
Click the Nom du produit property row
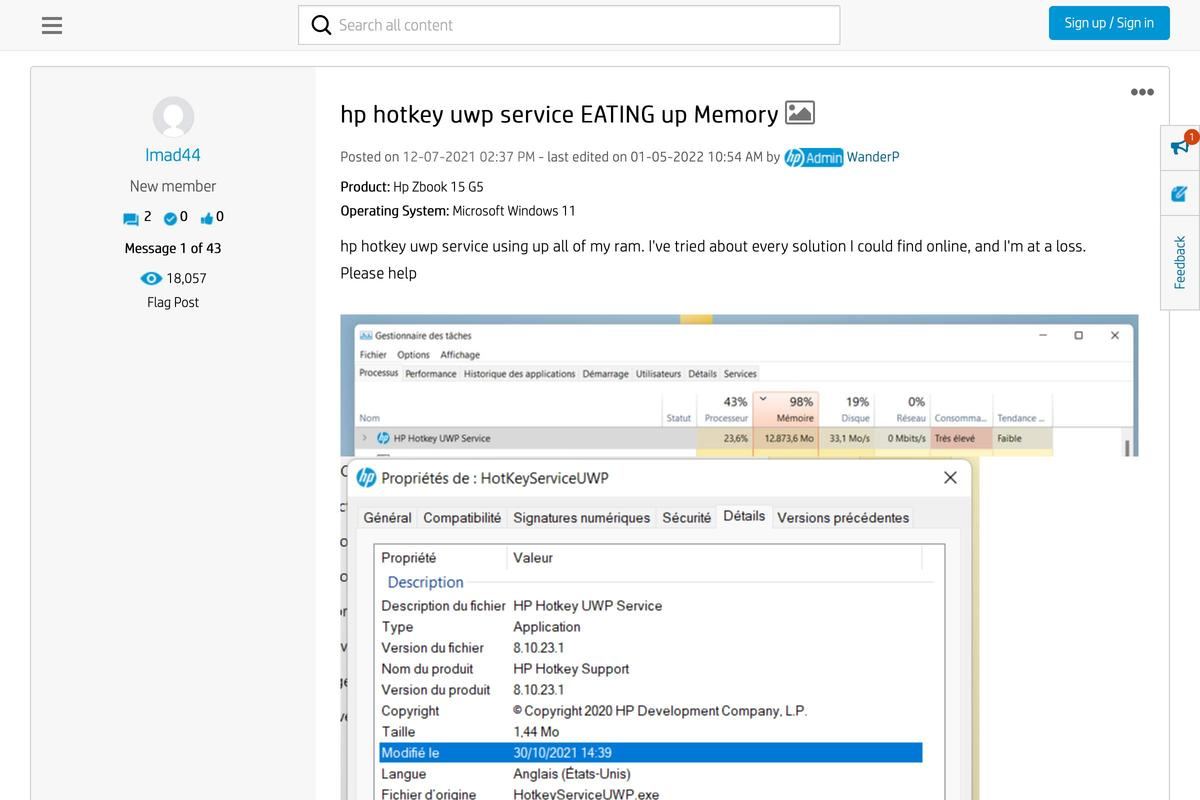[x=650, y=669]
